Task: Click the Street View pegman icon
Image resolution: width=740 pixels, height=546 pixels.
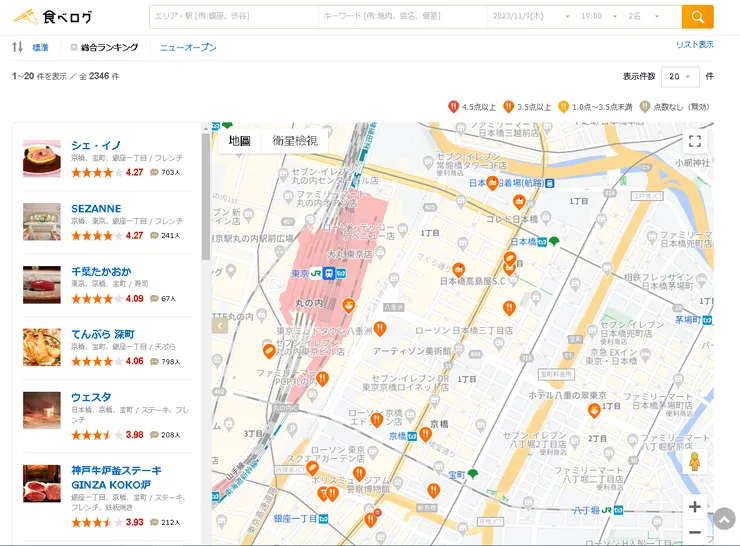Action: (x=694, y=462)
